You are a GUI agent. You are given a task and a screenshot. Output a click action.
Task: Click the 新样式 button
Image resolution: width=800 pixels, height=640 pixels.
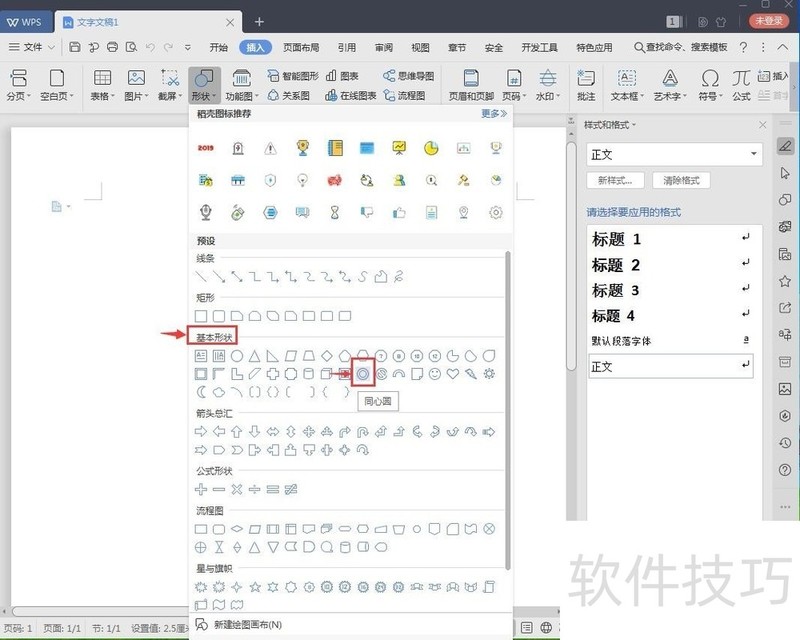click(615, 180)
